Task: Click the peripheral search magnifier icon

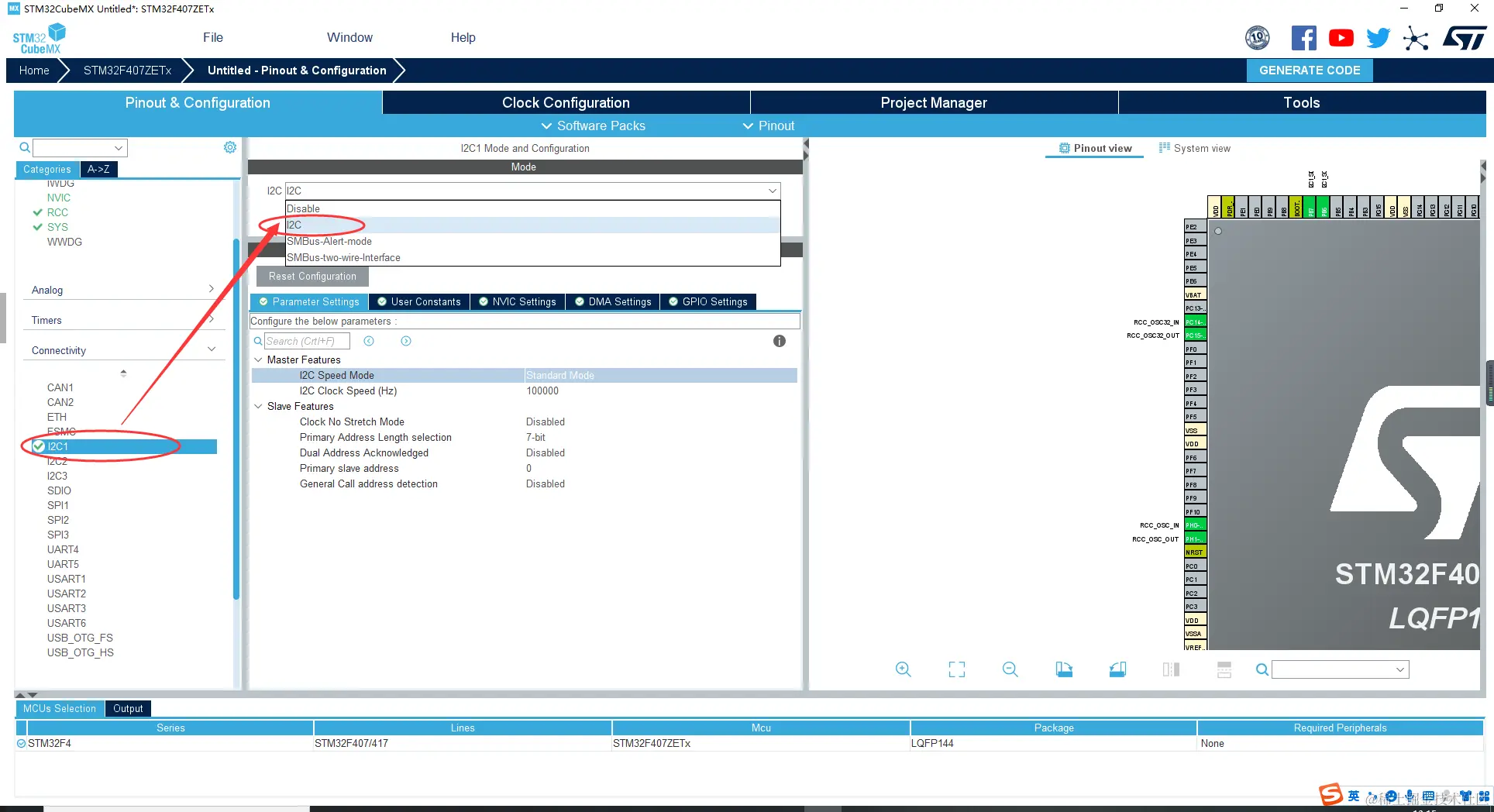Action: [x=25, y=147]
